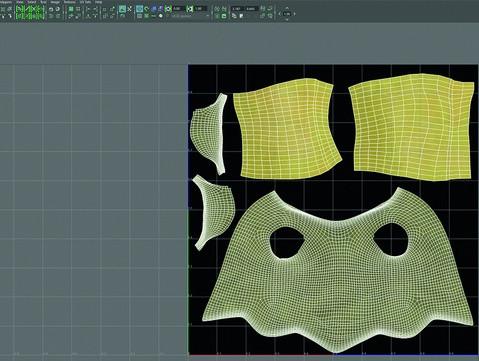Click the first green bracket icon beside numeric field
479x361 pixels.
click(x=168, y=9)
